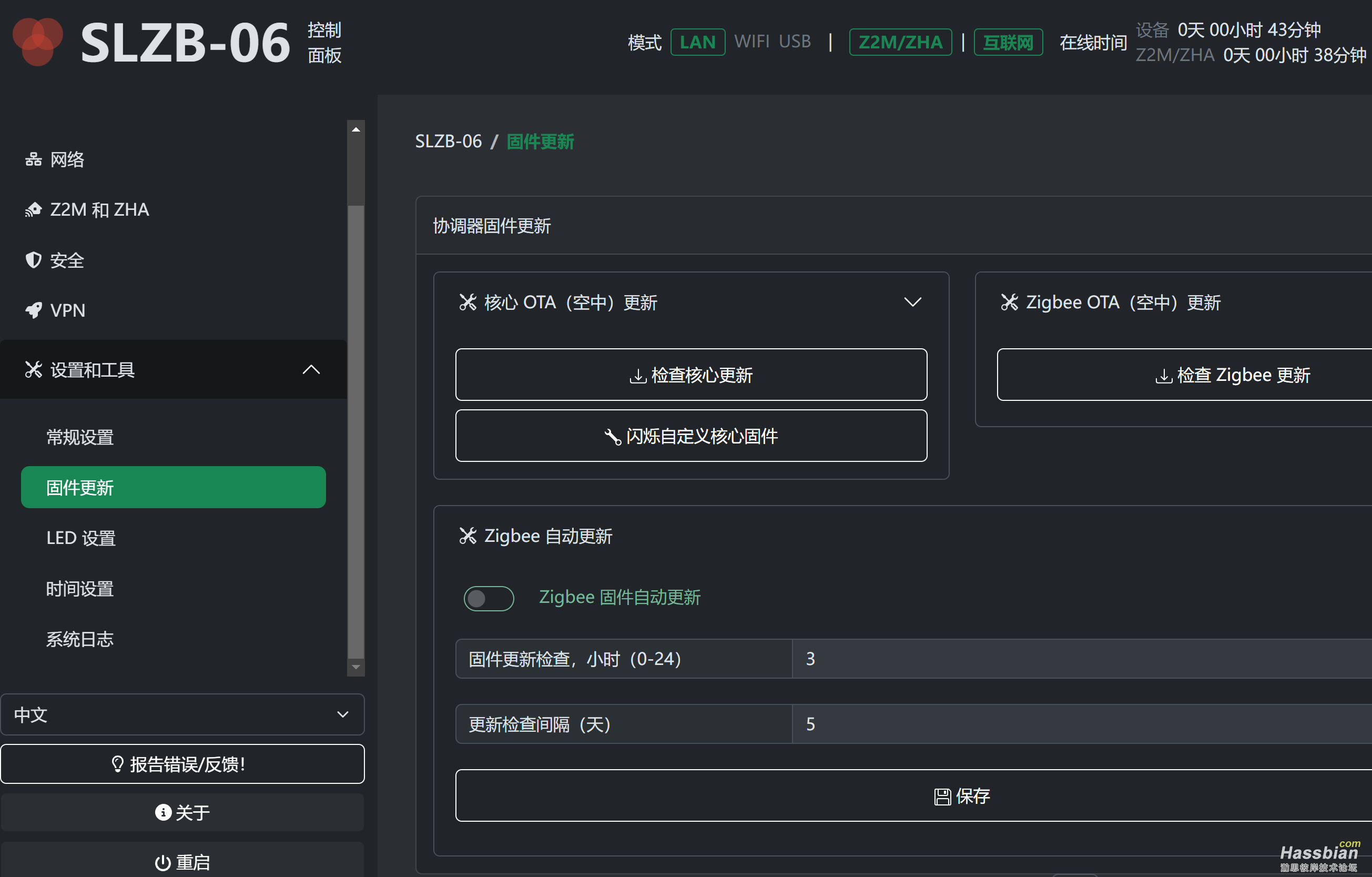
Task: Click the tools icon beside 设置和工具
Action: click(33, 369)
